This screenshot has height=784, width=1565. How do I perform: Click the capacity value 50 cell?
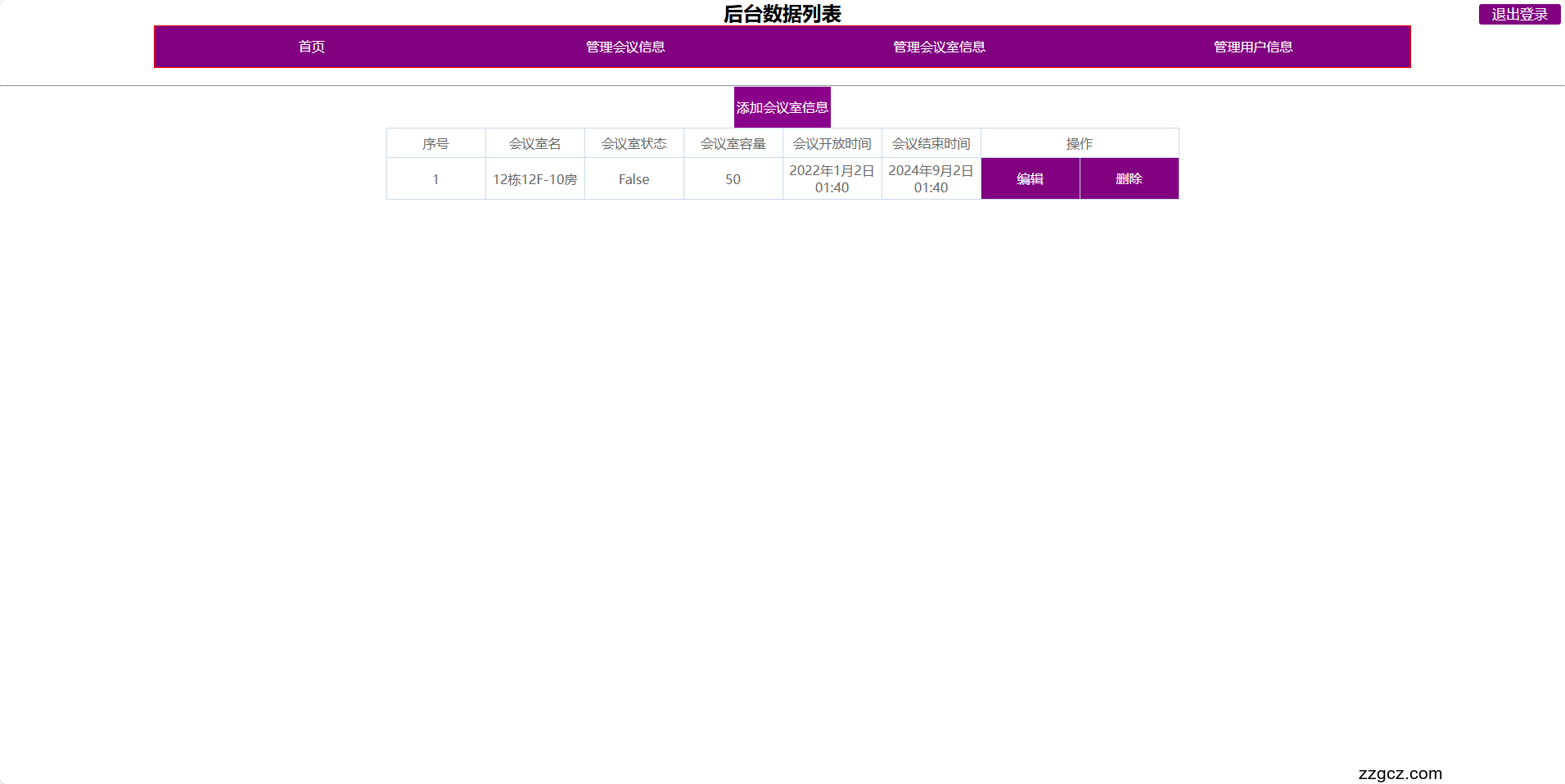point(733,178)
